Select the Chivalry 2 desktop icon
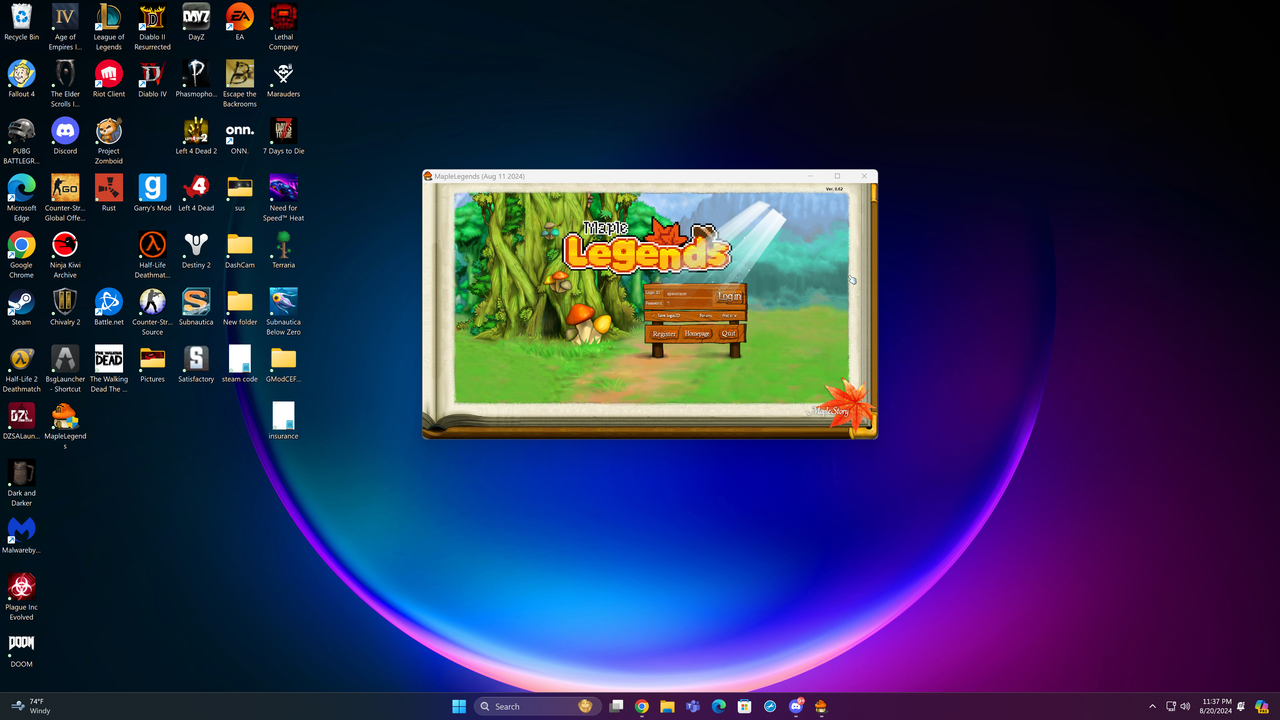 point(65,307)
